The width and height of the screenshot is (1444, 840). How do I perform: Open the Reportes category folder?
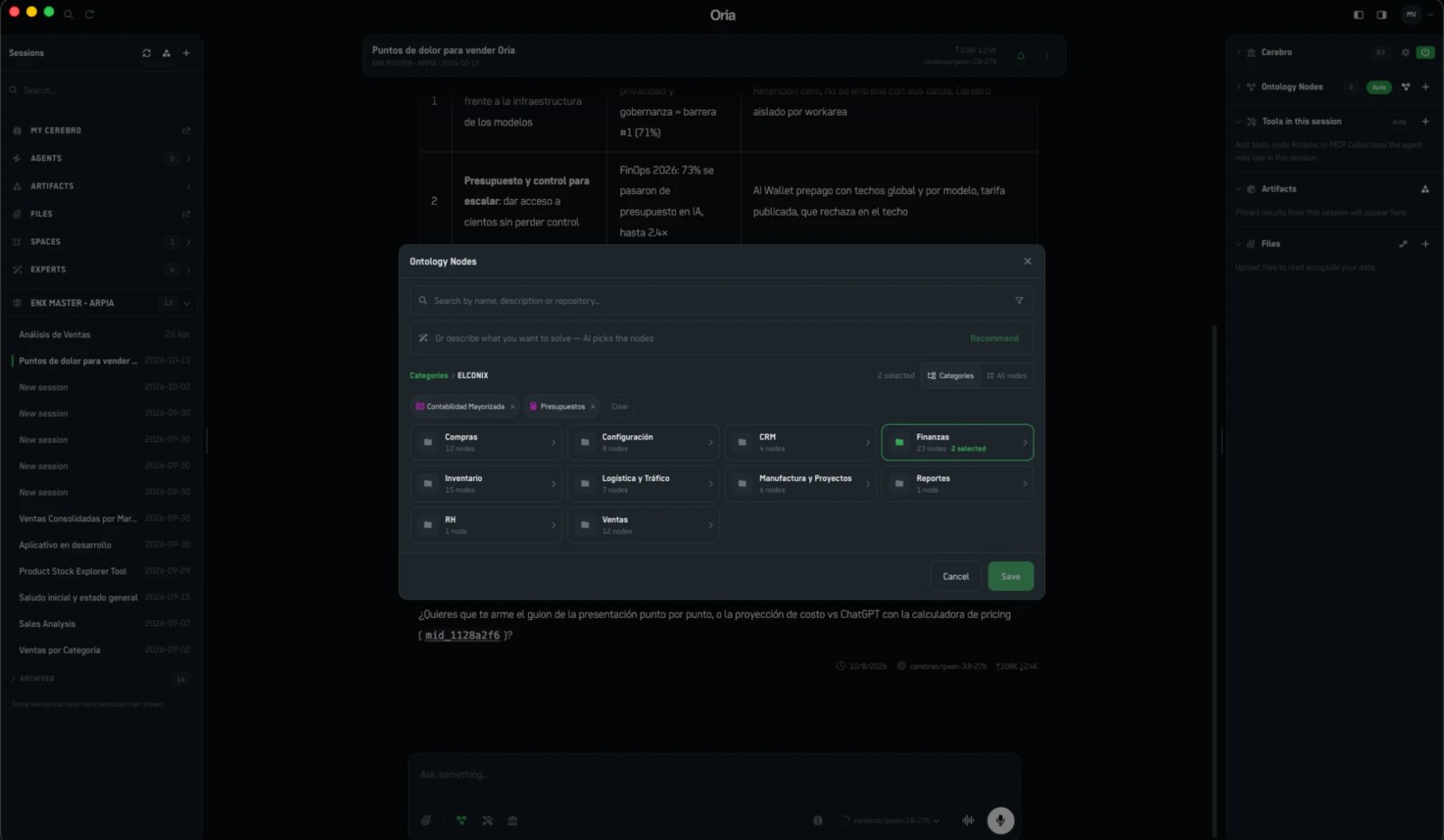958,484
